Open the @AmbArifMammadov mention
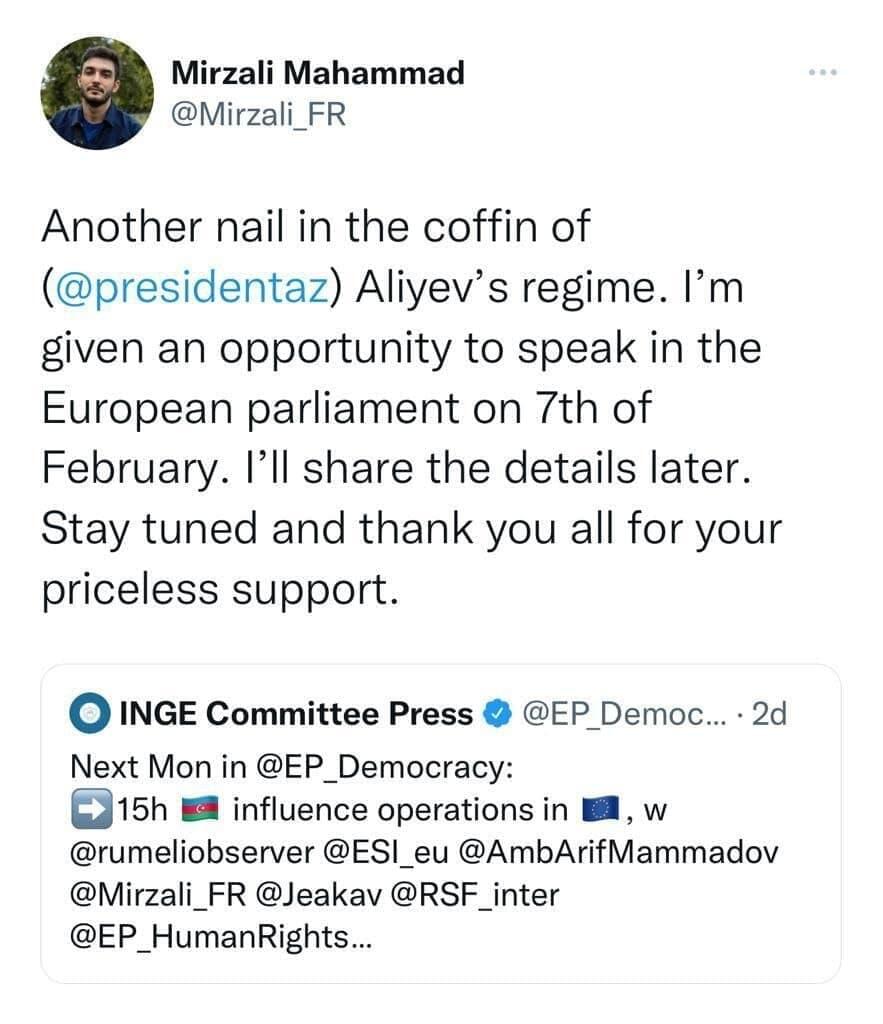883x1024 pixels. [618, 852]
